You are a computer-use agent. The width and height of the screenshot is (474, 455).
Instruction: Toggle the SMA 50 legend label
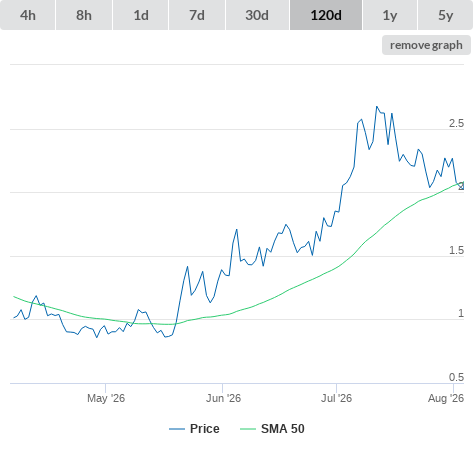283,429
